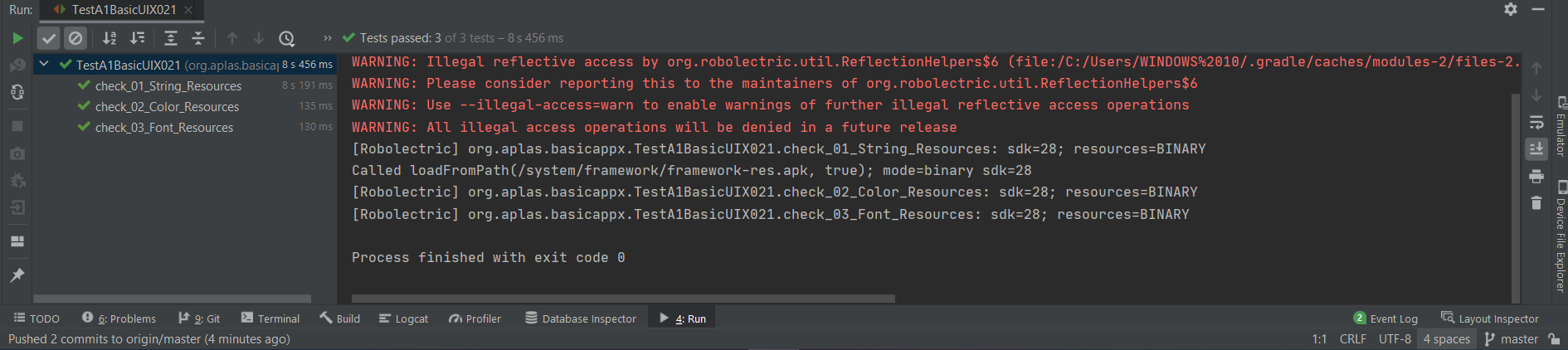The image size is (1568, 350).
Task: Toggle Show Passed tests checkmark button
Action: (49, 38)
